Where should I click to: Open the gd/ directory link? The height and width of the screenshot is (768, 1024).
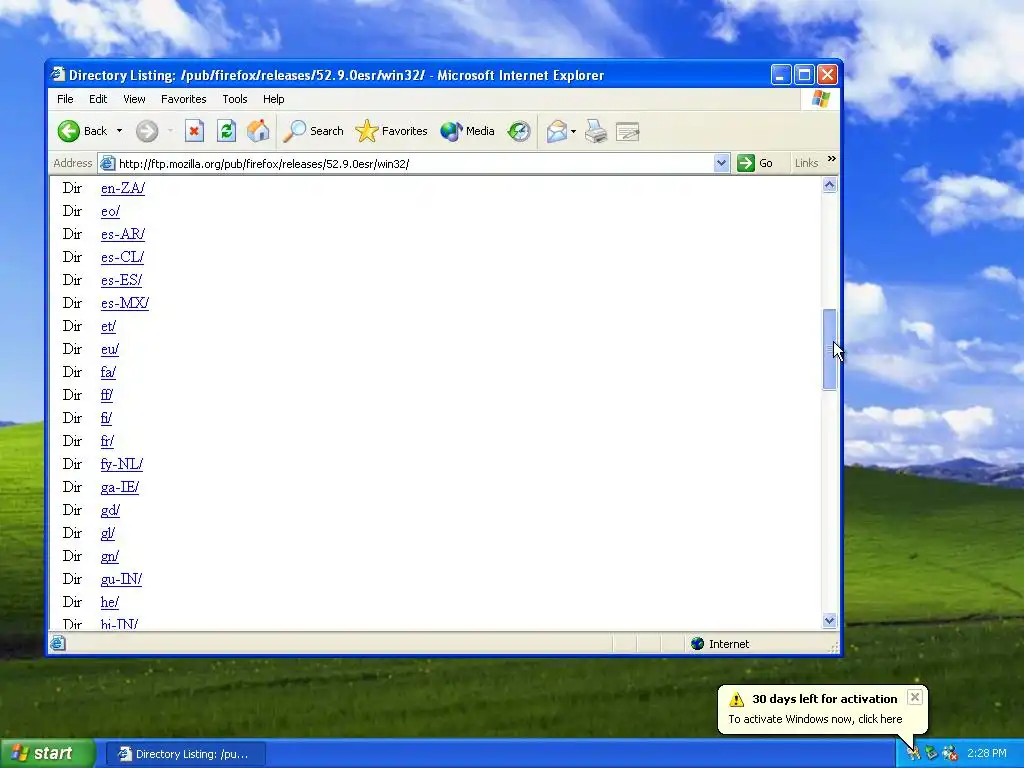click(x=110, y=510)
